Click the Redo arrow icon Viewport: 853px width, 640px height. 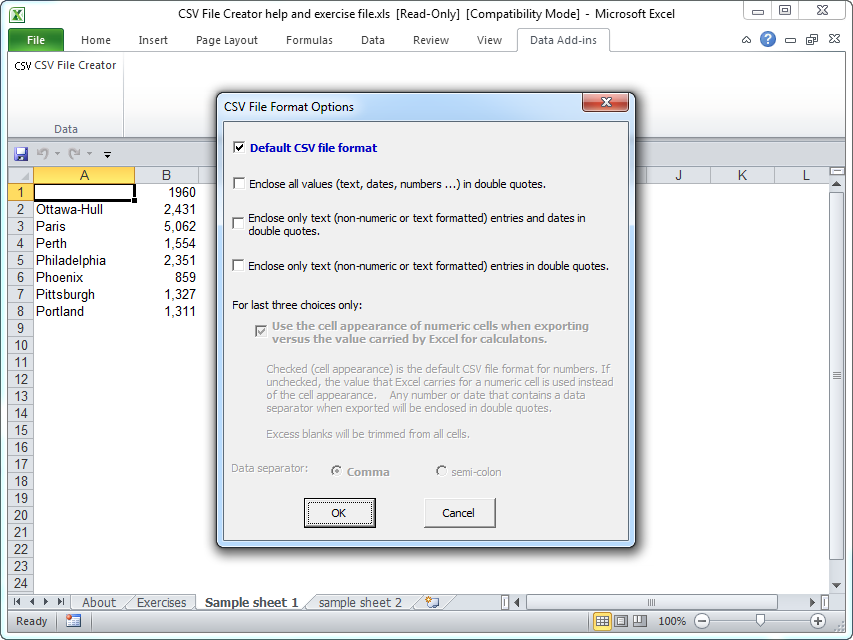point(74,154)
